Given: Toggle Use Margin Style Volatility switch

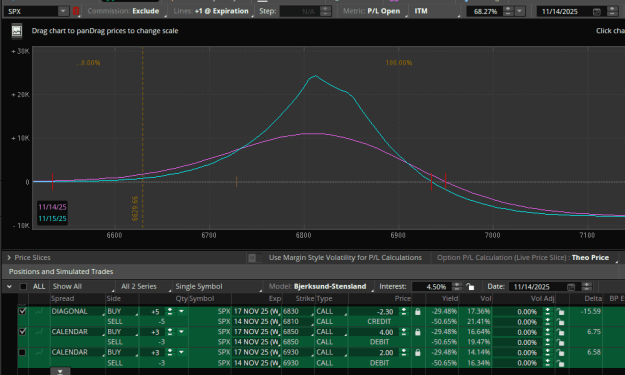Looking at the screenshot, I should 255,258.
